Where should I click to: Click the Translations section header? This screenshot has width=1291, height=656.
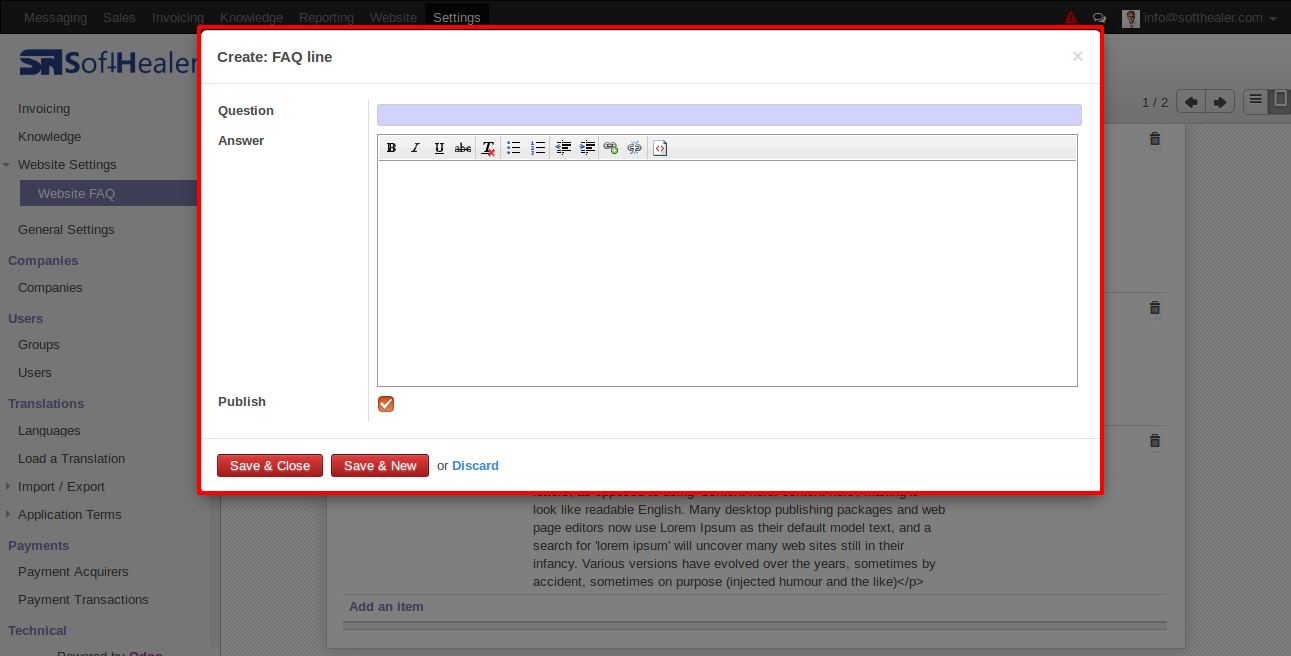coord(46,404)
